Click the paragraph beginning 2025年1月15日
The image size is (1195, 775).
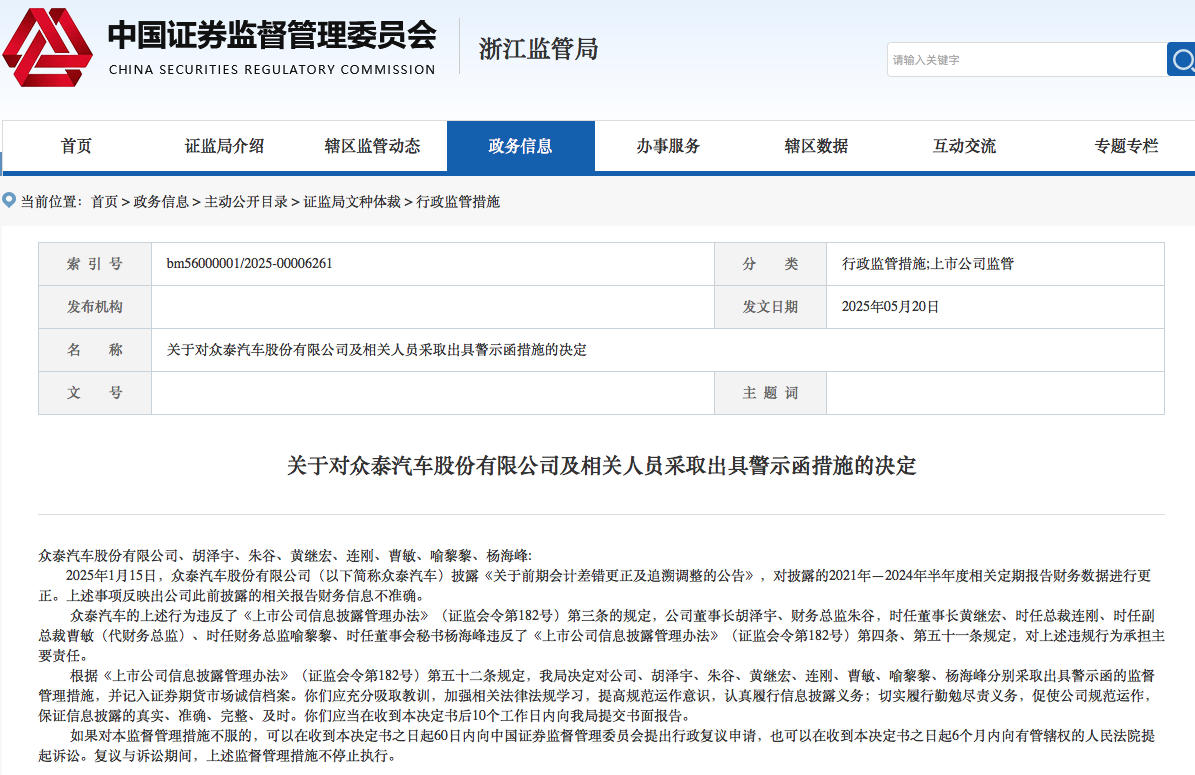(594, 585)
